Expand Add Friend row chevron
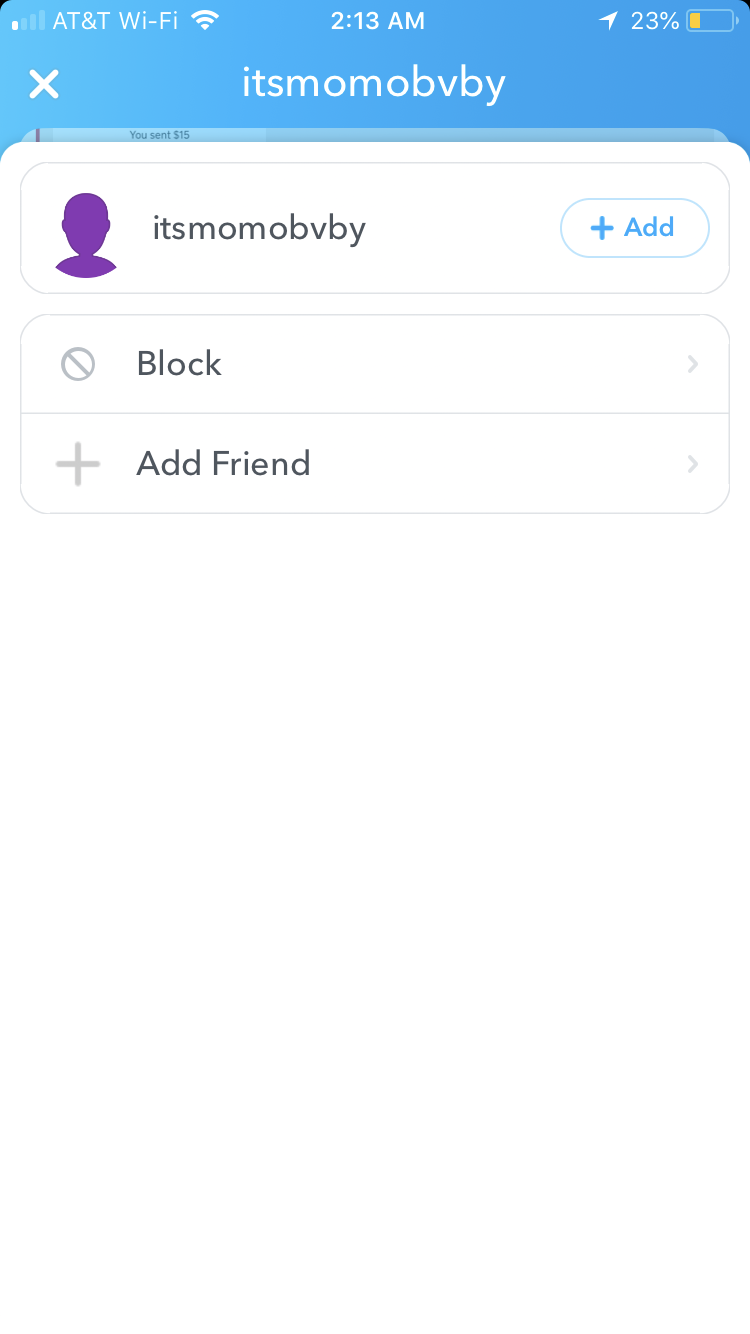Screen dimensions: 750x1334 (x=692, y=464)
